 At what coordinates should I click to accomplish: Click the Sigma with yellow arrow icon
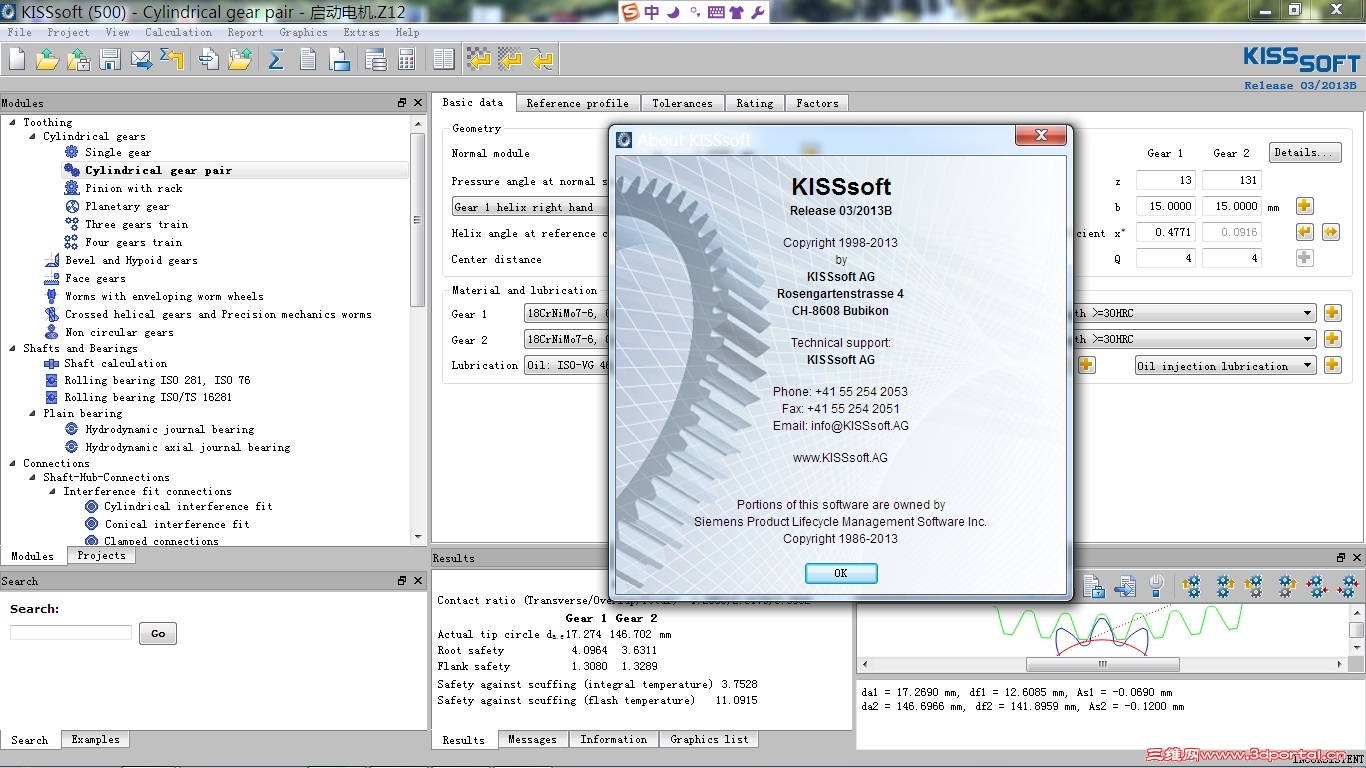[172, 60]
